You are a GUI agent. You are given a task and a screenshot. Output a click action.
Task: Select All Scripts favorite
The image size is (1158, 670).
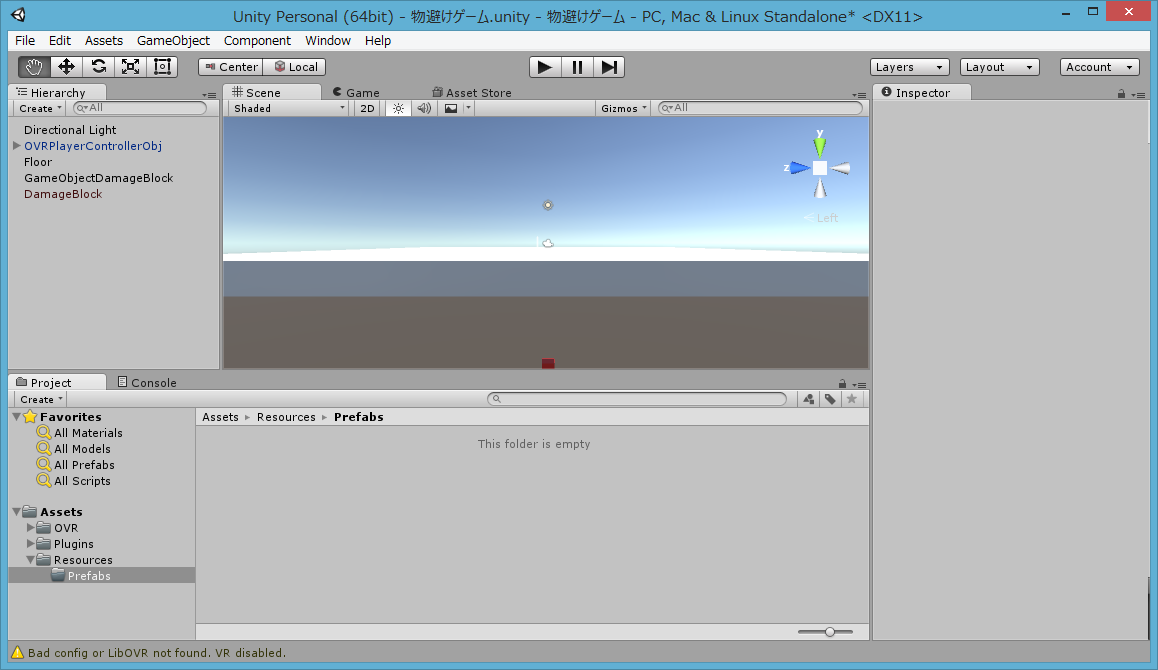[82, 481]
